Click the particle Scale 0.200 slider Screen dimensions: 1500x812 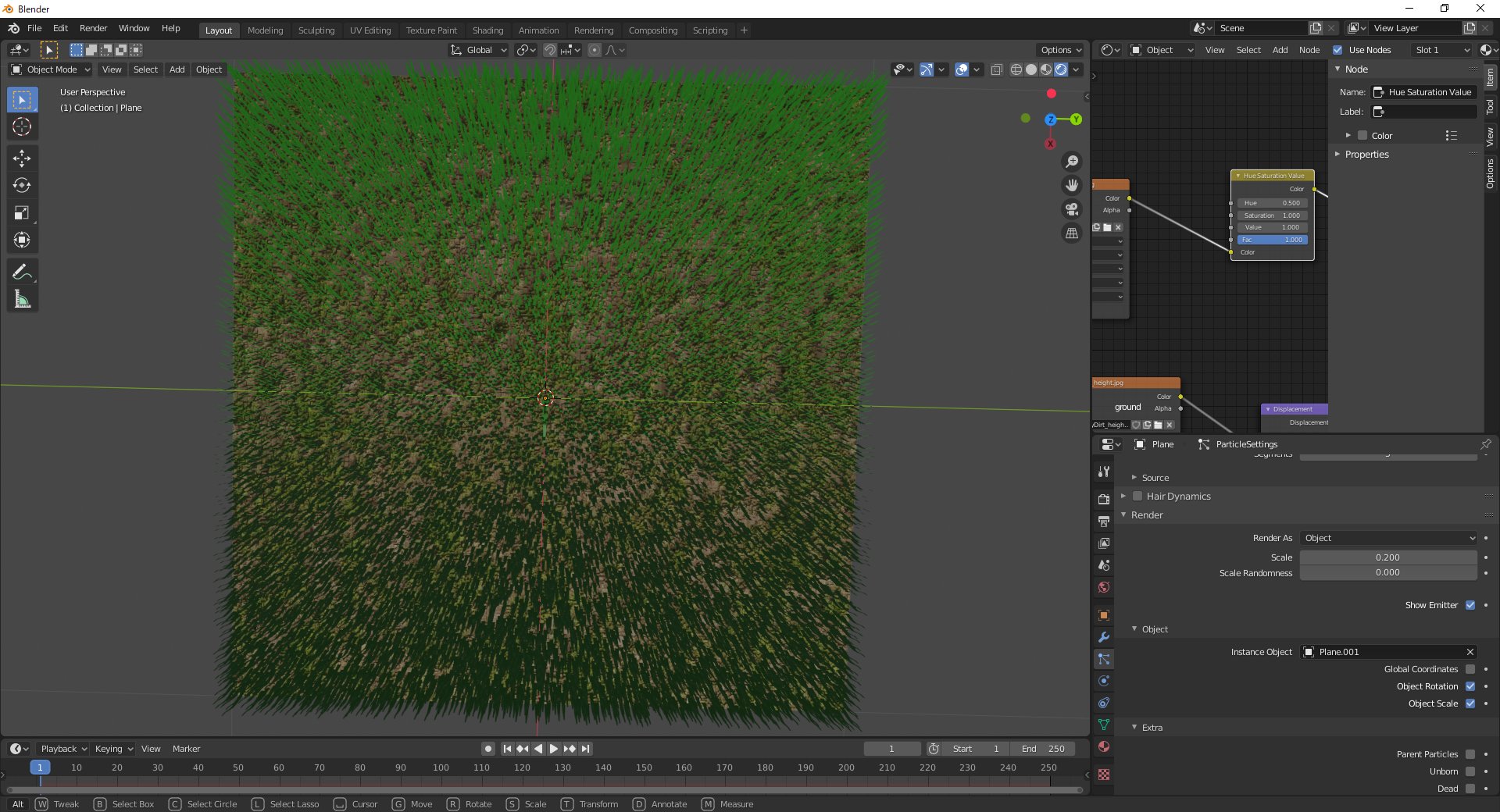point(1388,557)
